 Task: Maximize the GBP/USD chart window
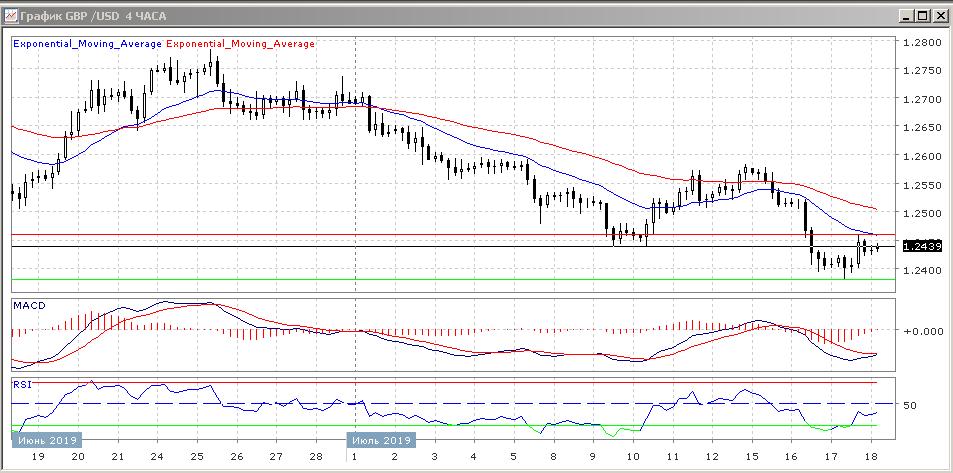921,16
